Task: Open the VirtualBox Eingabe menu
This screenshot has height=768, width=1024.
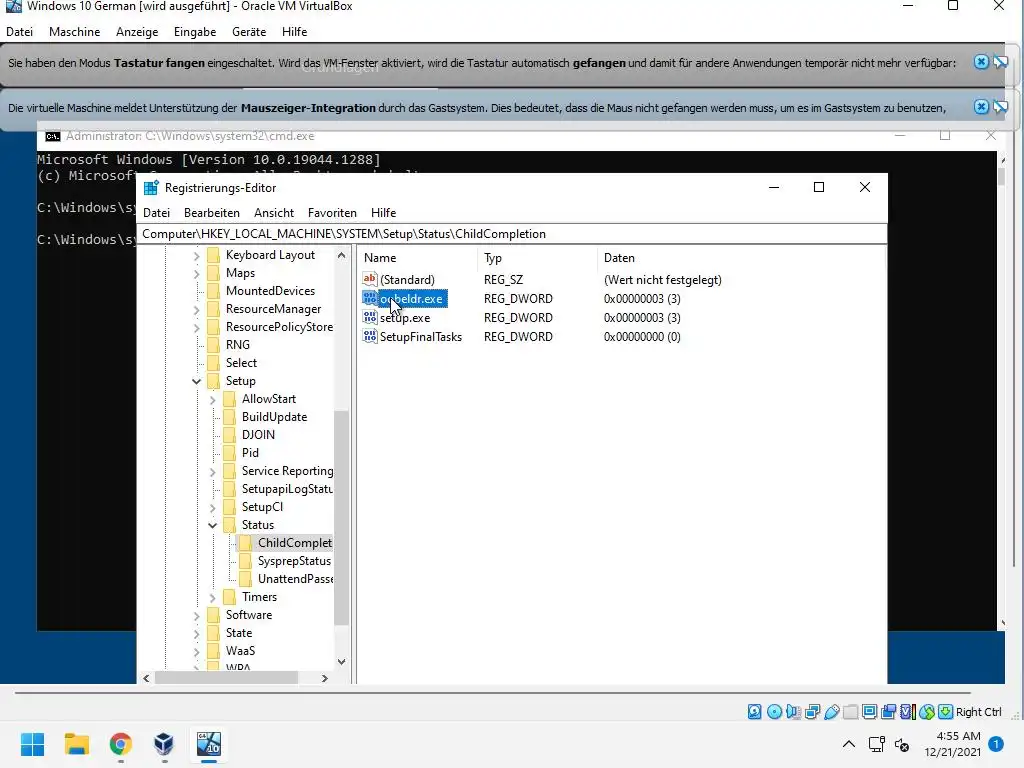Action: point(195,31)
